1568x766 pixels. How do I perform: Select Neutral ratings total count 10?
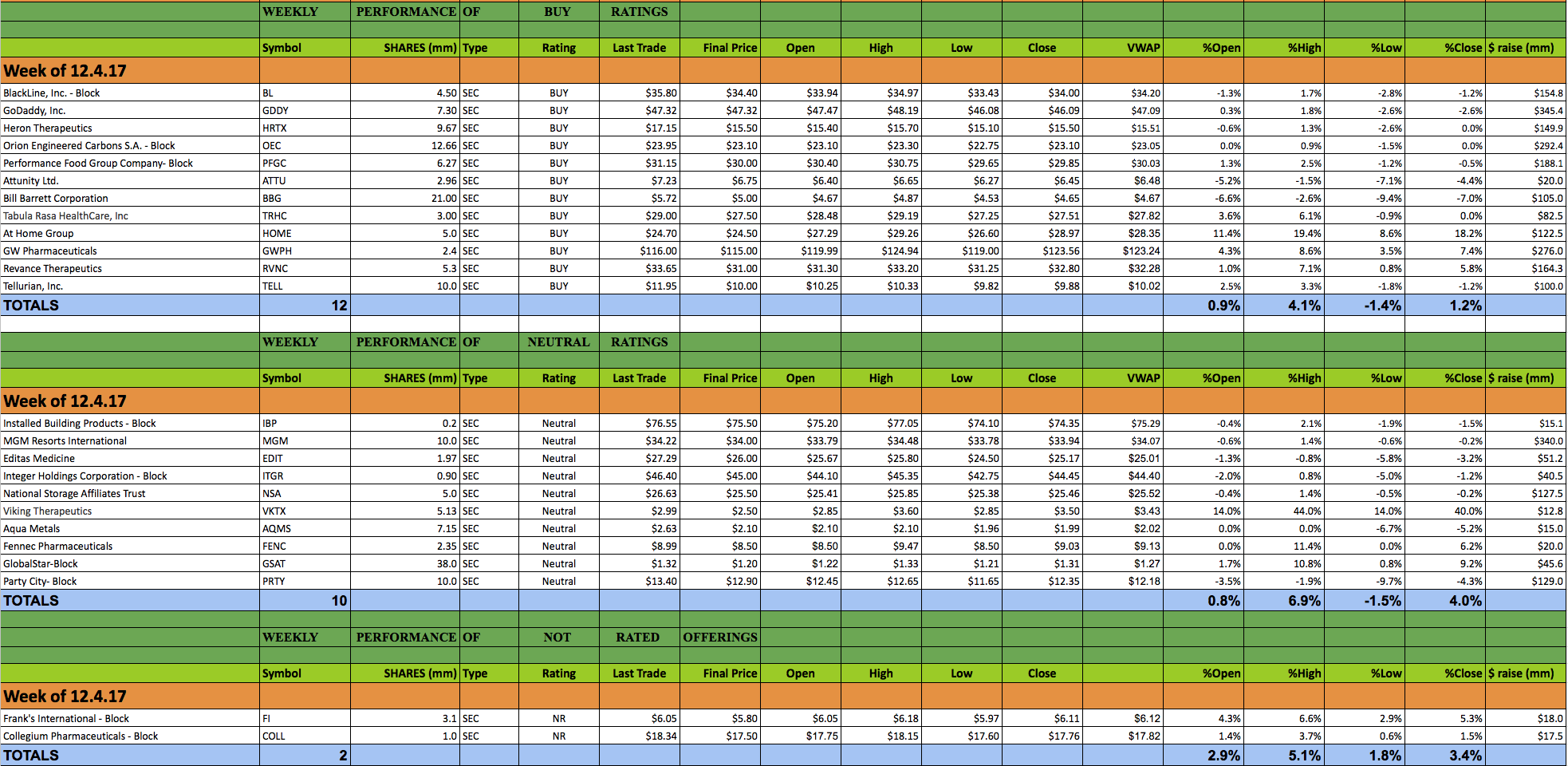tap(305, 600)
